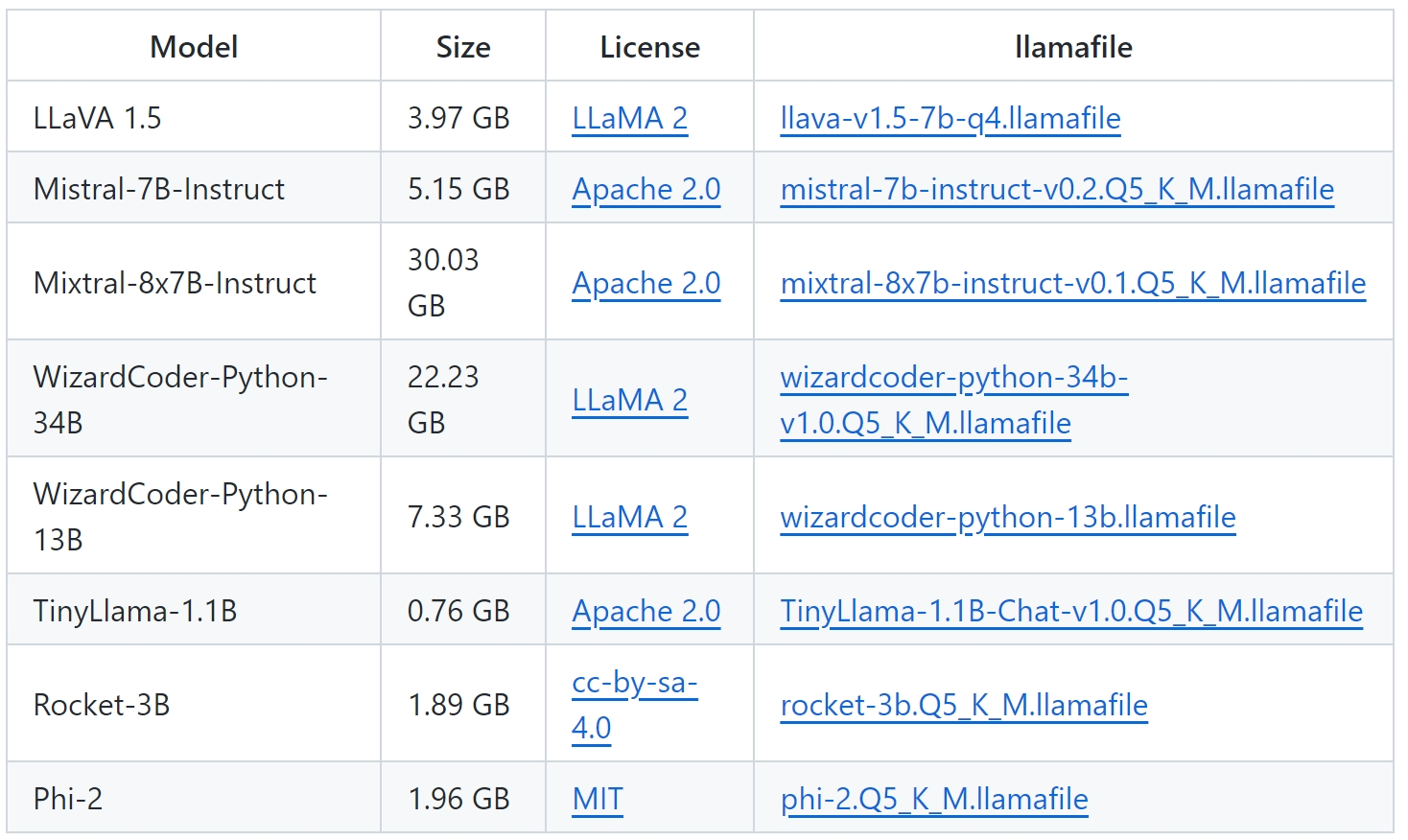Select the Mistral-7B-Instruct model name
The image size is (1408, 840).
tap(159, 189)
